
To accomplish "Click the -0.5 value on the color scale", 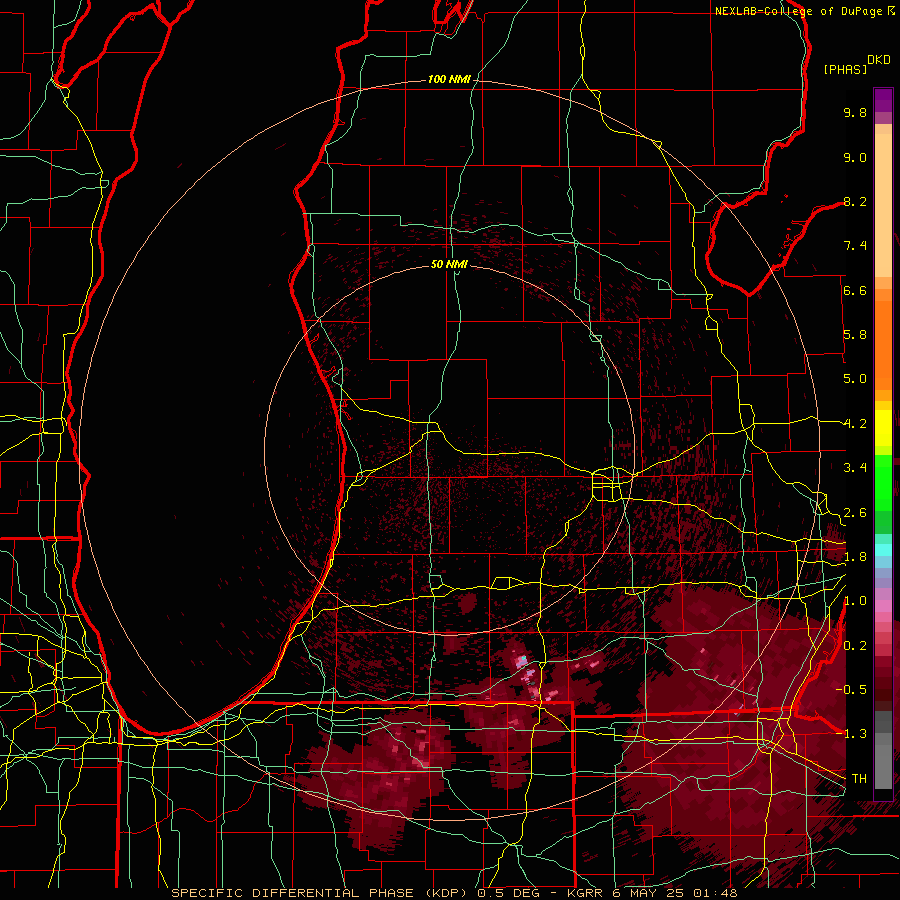I will [852, 690].
